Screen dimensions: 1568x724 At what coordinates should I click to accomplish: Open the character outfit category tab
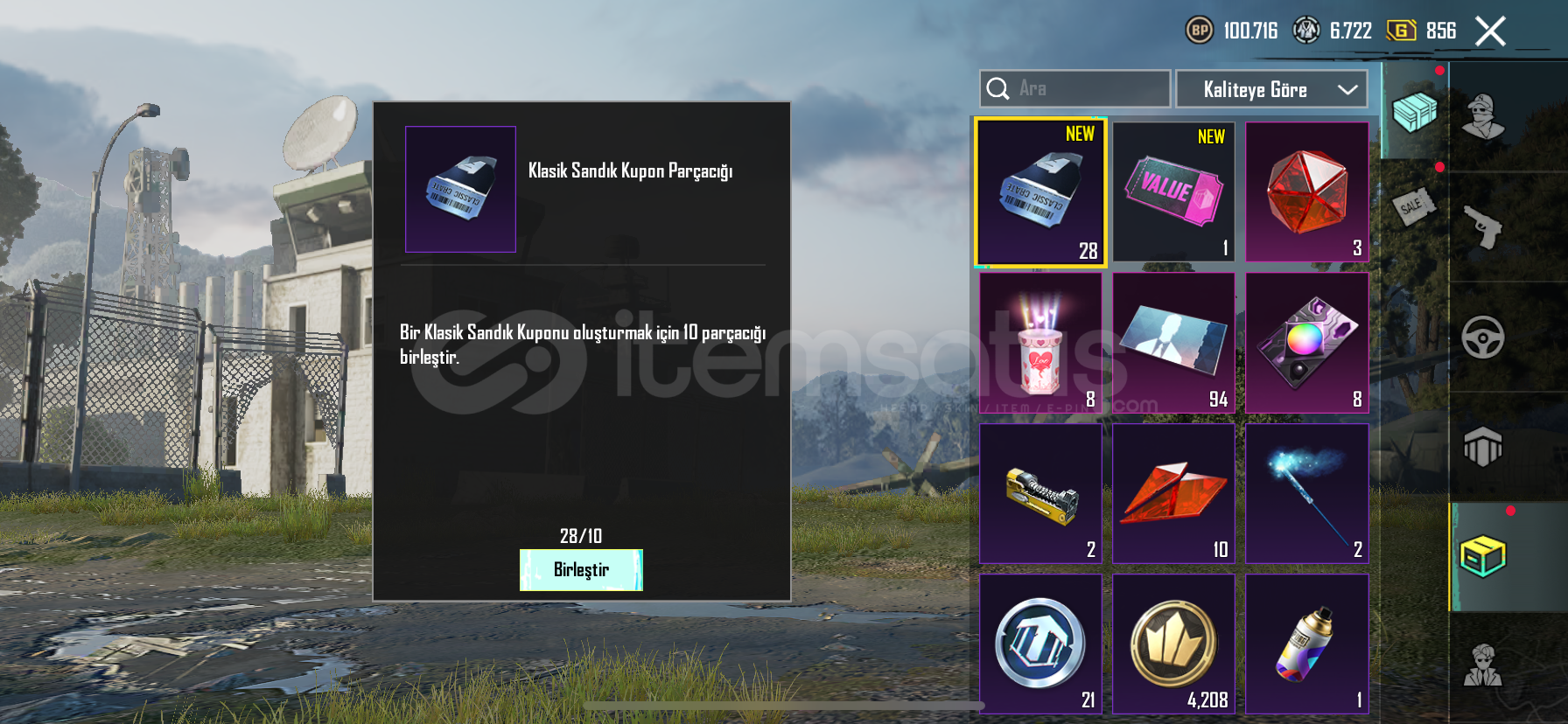[1483, 116]
